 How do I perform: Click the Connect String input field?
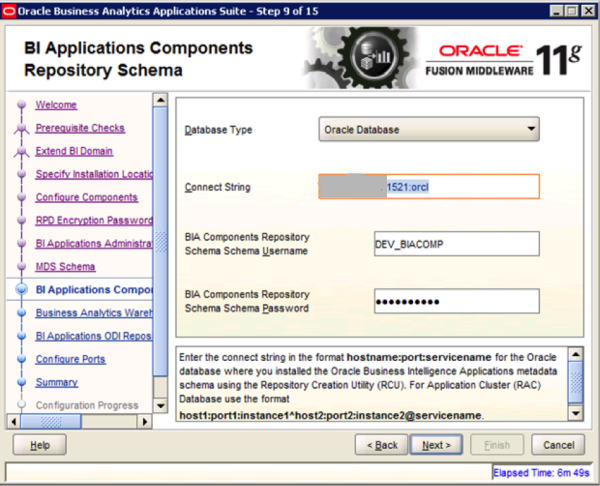pyautogui.click(x=429, y=187)
